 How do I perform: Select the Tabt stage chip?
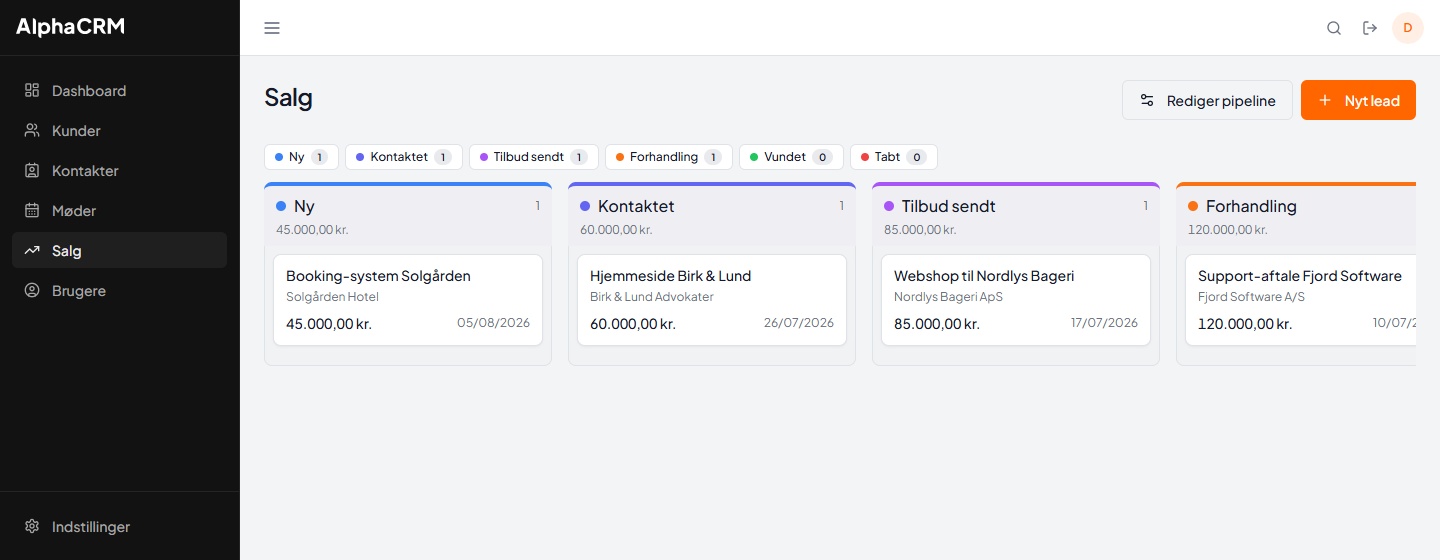click(x=894, y=157)
